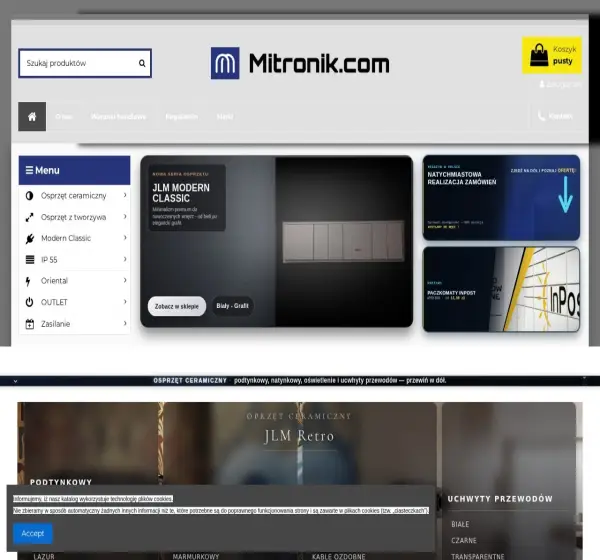The width and height of the screenshot is (600, 560).
Task: Click OSPRZĘT CERAMICZNY ticker label
Action: [190, 380]
